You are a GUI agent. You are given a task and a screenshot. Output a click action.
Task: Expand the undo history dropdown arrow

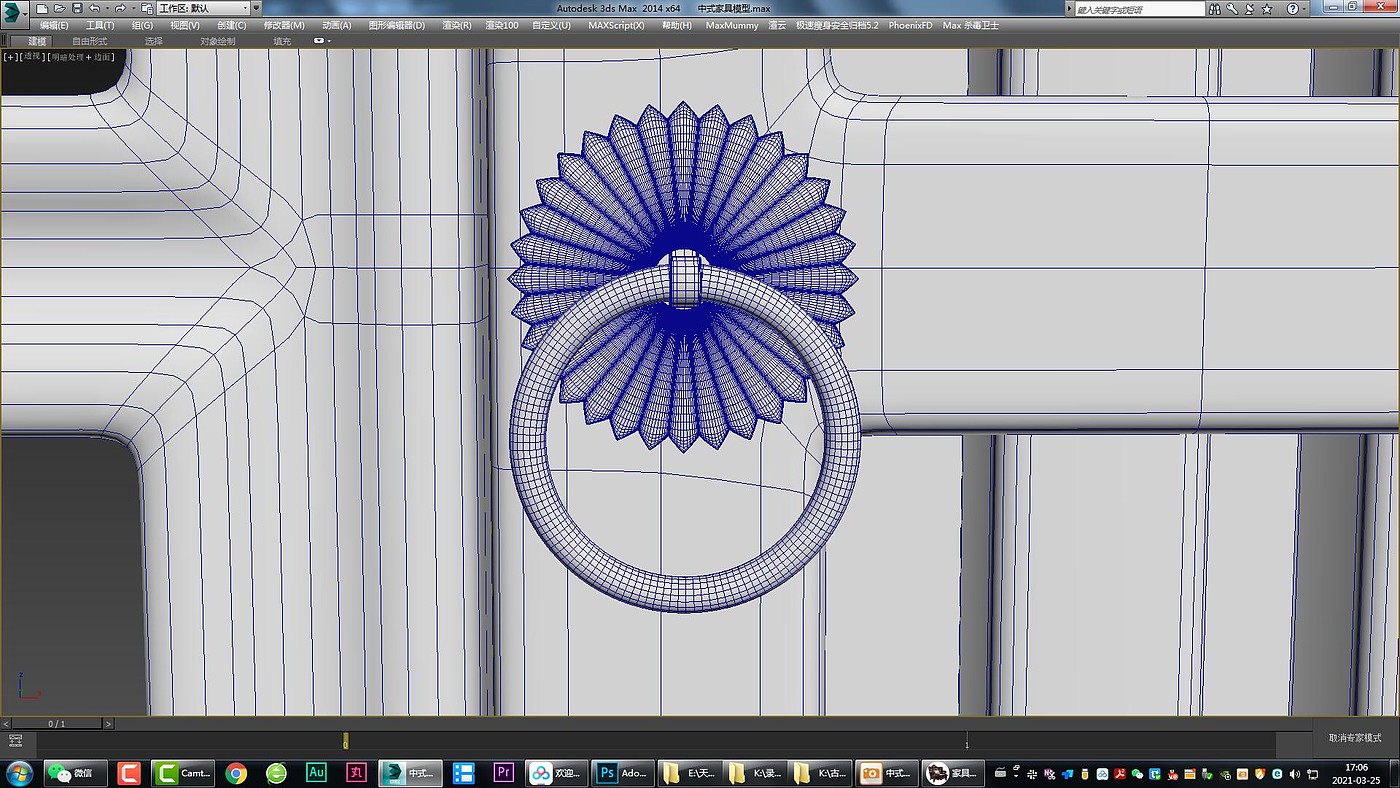point(106,8)
